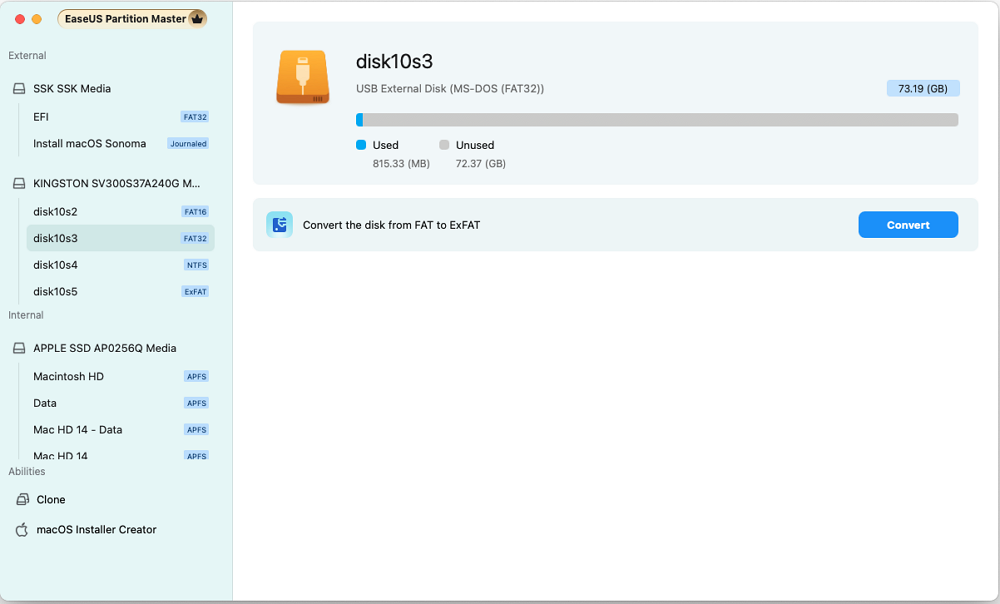This screenshot has height=604, width=1000.
Task: Click the Clone ability icon
Action: click(x=22, y=499)
